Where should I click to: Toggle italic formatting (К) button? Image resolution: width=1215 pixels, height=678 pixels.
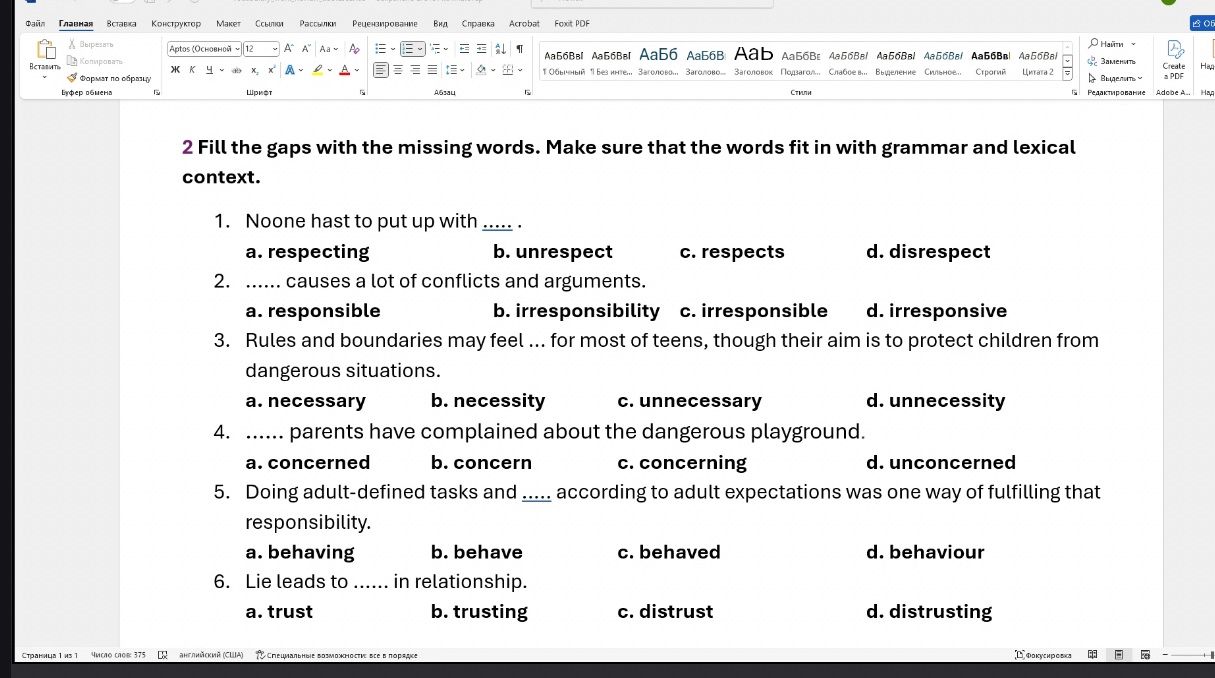pyautogui.click(x=191, y=69)
